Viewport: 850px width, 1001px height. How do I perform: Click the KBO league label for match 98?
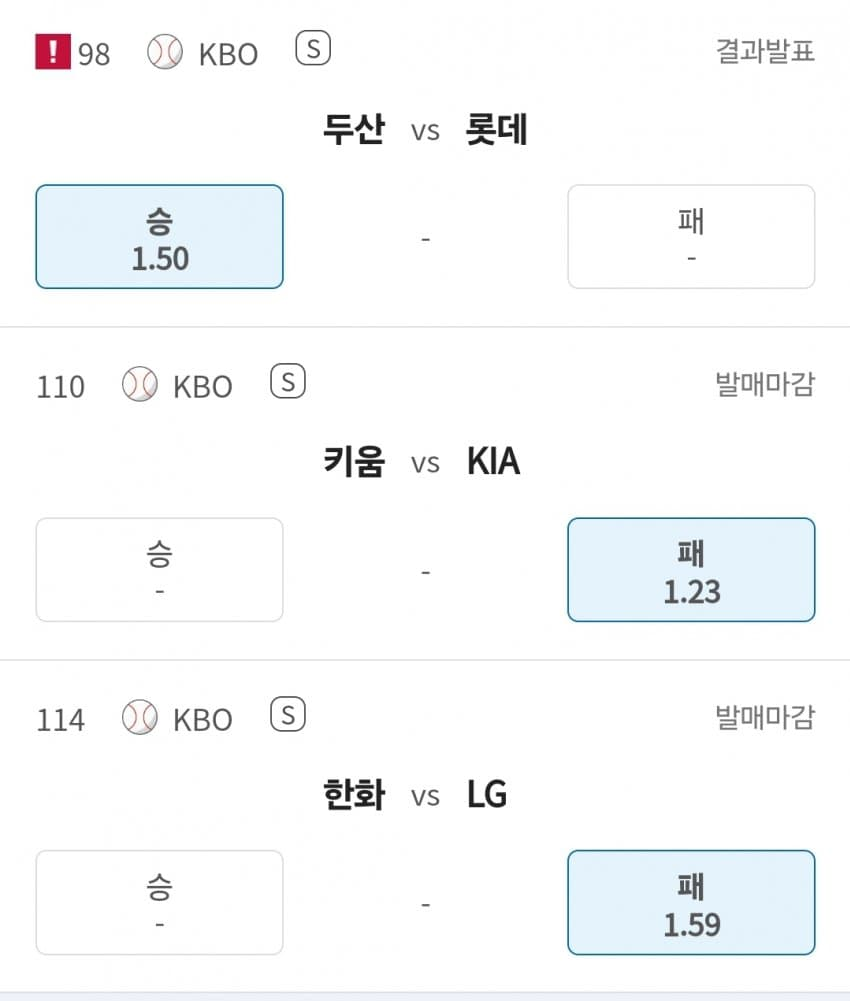click(228, 54)
